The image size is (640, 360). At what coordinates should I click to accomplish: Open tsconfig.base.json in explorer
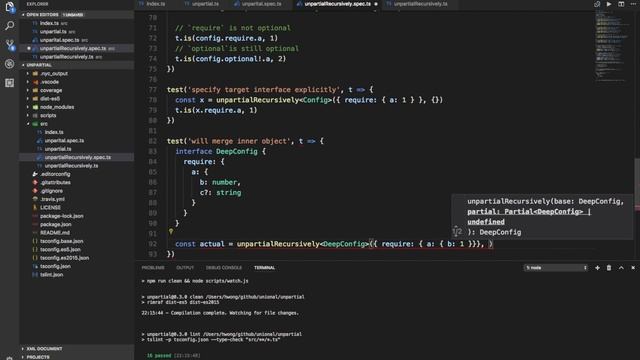(77, 241)
